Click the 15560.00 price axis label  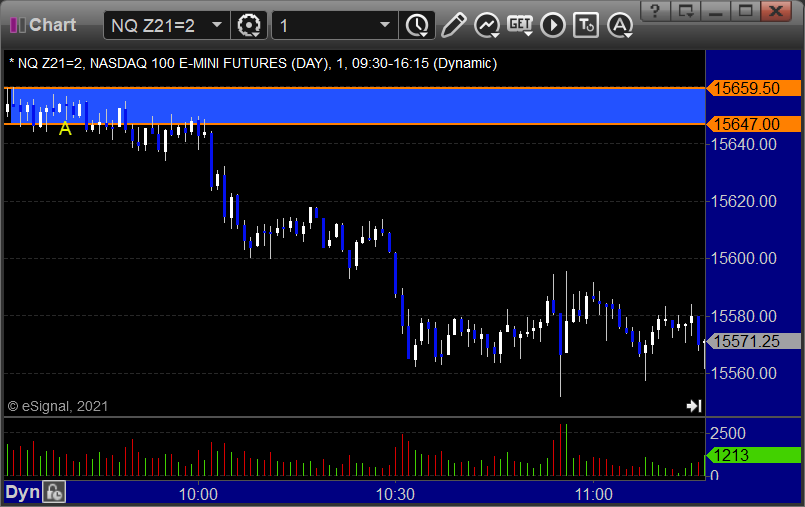point(743,373)
